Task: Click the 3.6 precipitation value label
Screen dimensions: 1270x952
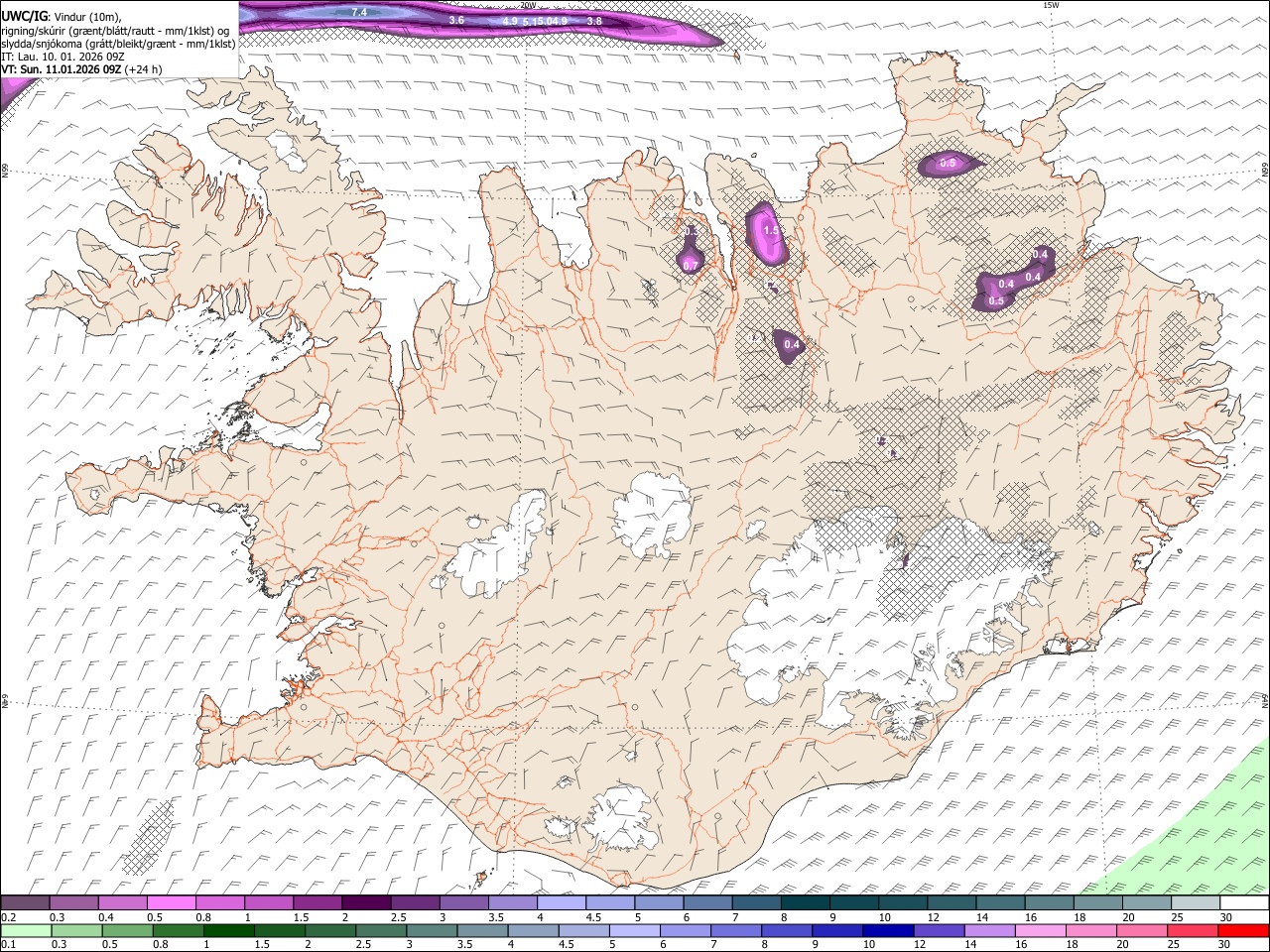Action: click(456, 20)
